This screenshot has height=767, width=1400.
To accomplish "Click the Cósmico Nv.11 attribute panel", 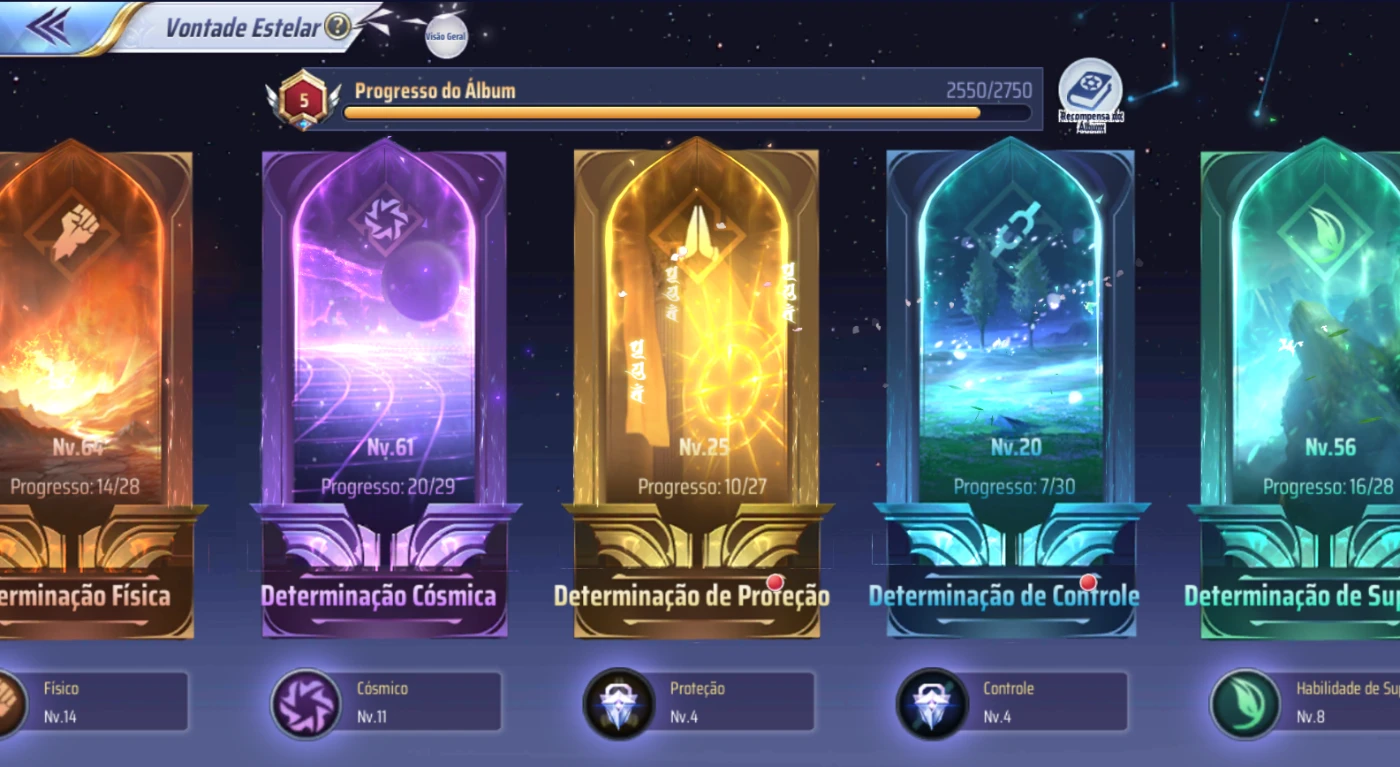I will (x=386, y=702).
